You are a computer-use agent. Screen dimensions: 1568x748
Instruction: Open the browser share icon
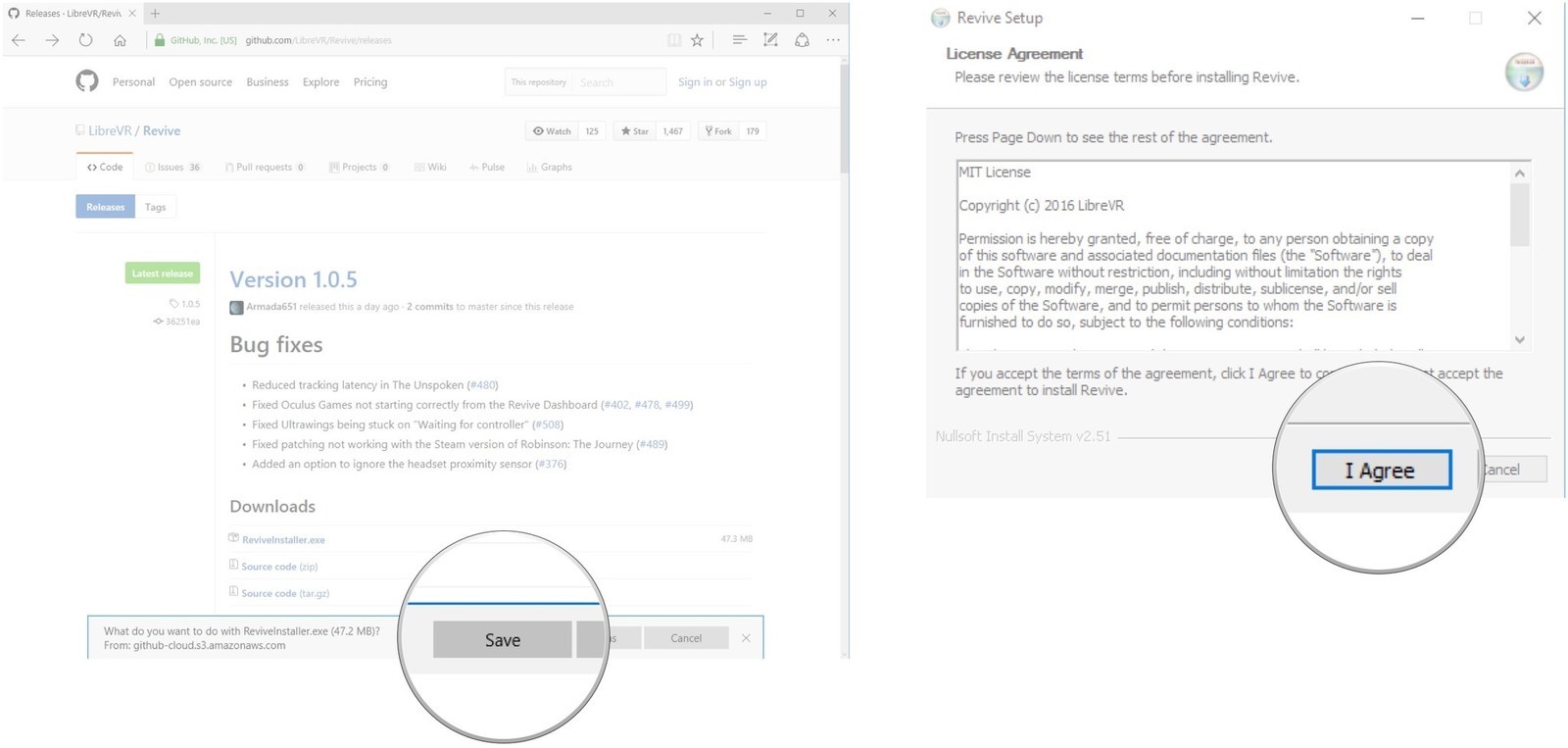[x=802, y=40]
